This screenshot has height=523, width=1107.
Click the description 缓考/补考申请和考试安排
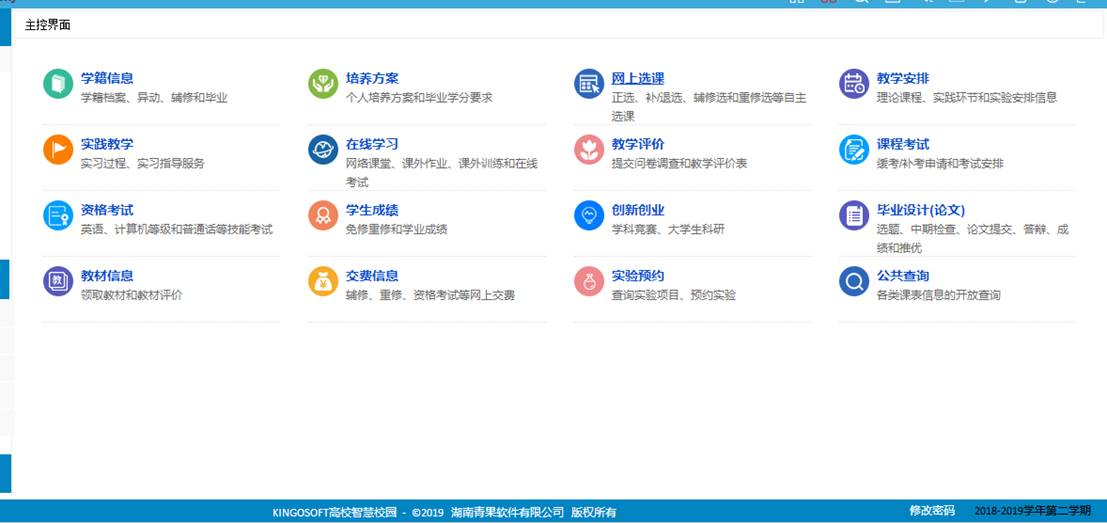pyautogui.click(x=940, y=163)
